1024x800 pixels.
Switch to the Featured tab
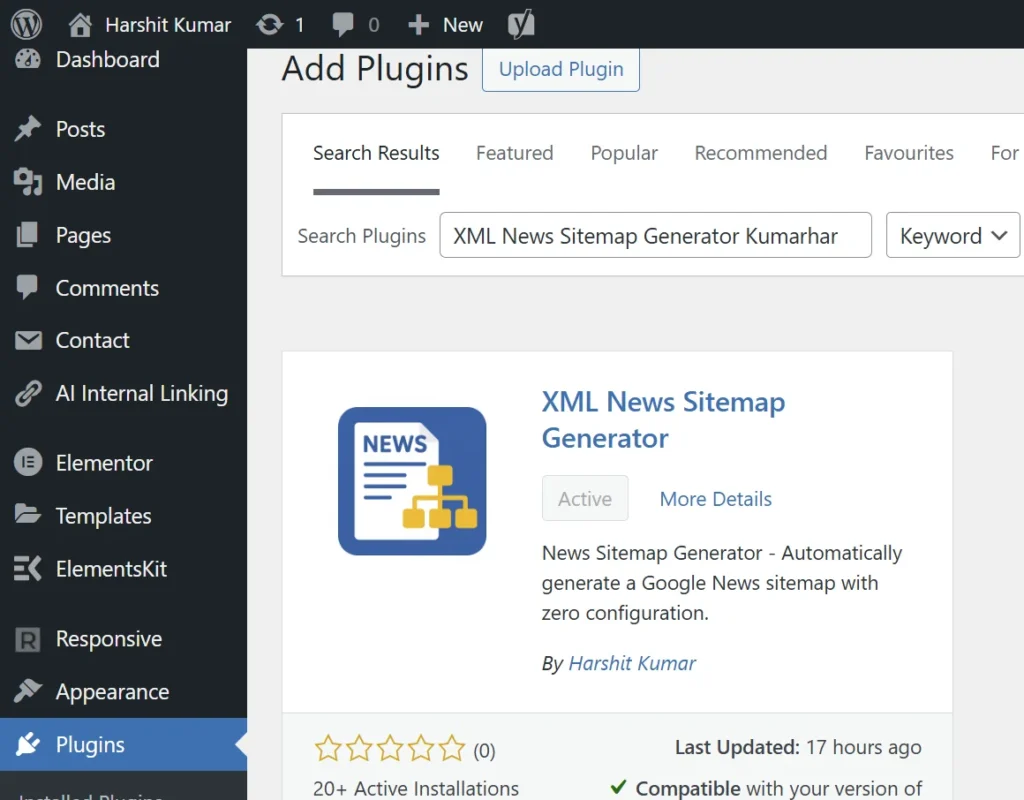tap(514, 153)
